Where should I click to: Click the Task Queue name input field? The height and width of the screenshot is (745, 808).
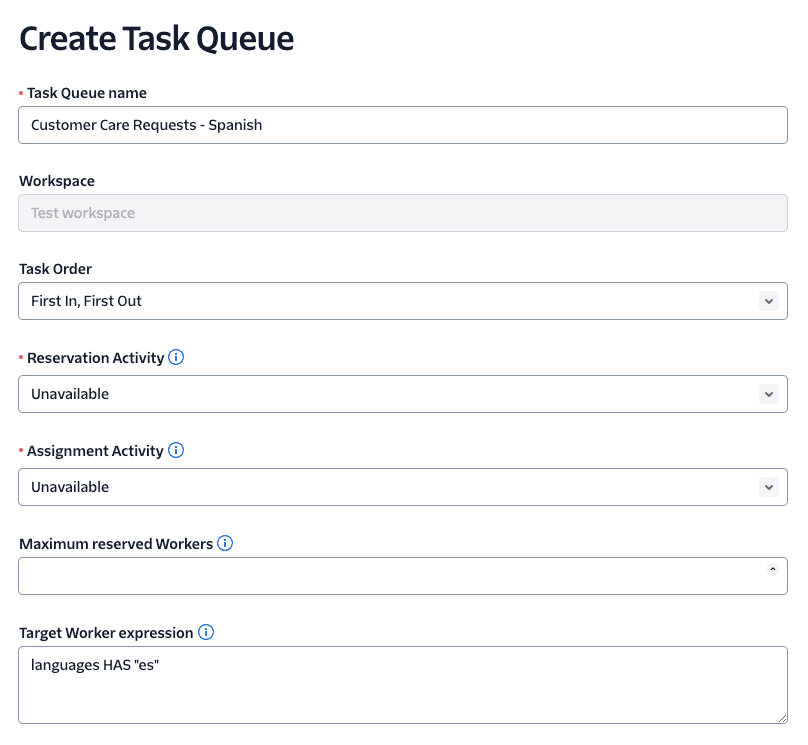pos(400,124)
